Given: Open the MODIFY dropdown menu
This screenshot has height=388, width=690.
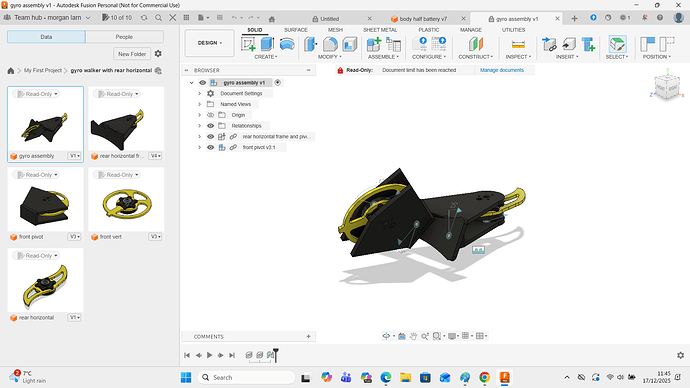Looking at the screenshot, I should tap(330, 57).
